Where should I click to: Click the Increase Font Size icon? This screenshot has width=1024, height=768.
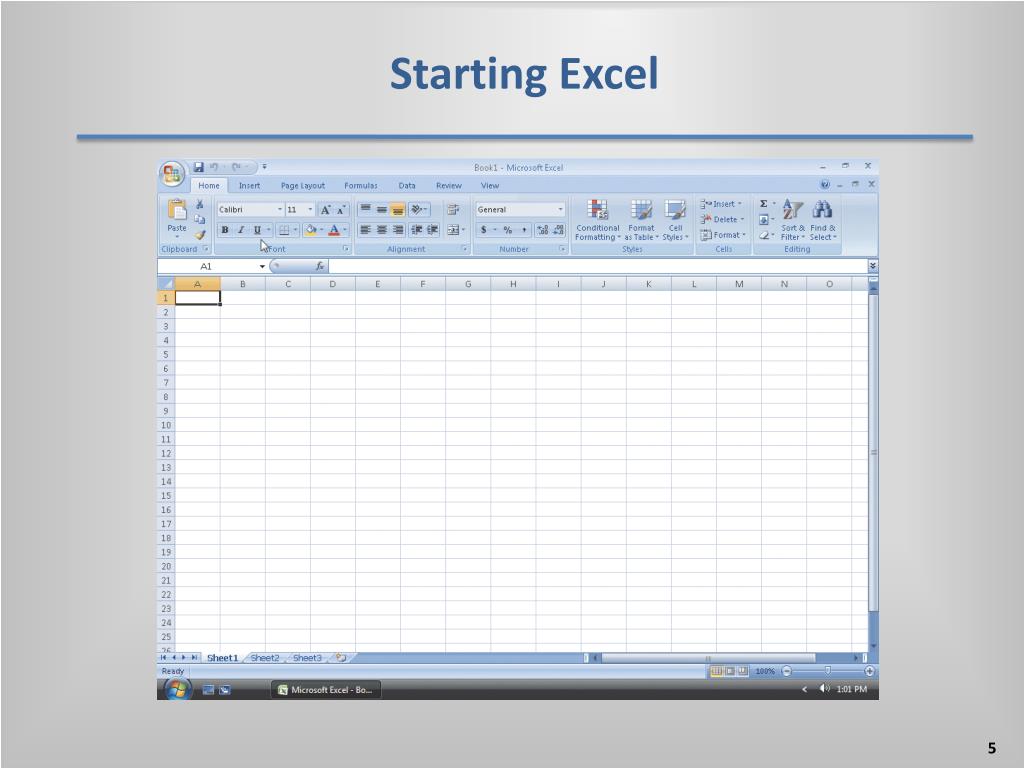(x=325, y=210)
